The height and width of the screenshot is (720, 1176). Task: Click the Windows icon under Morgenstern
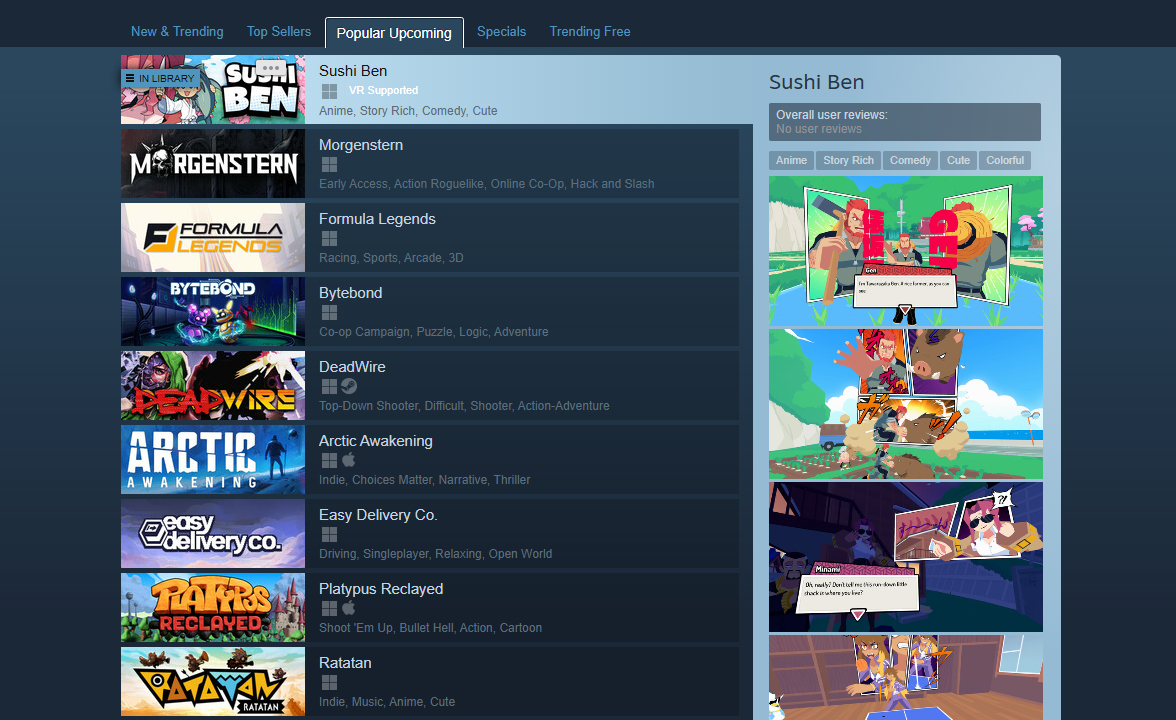pos(329,165)
